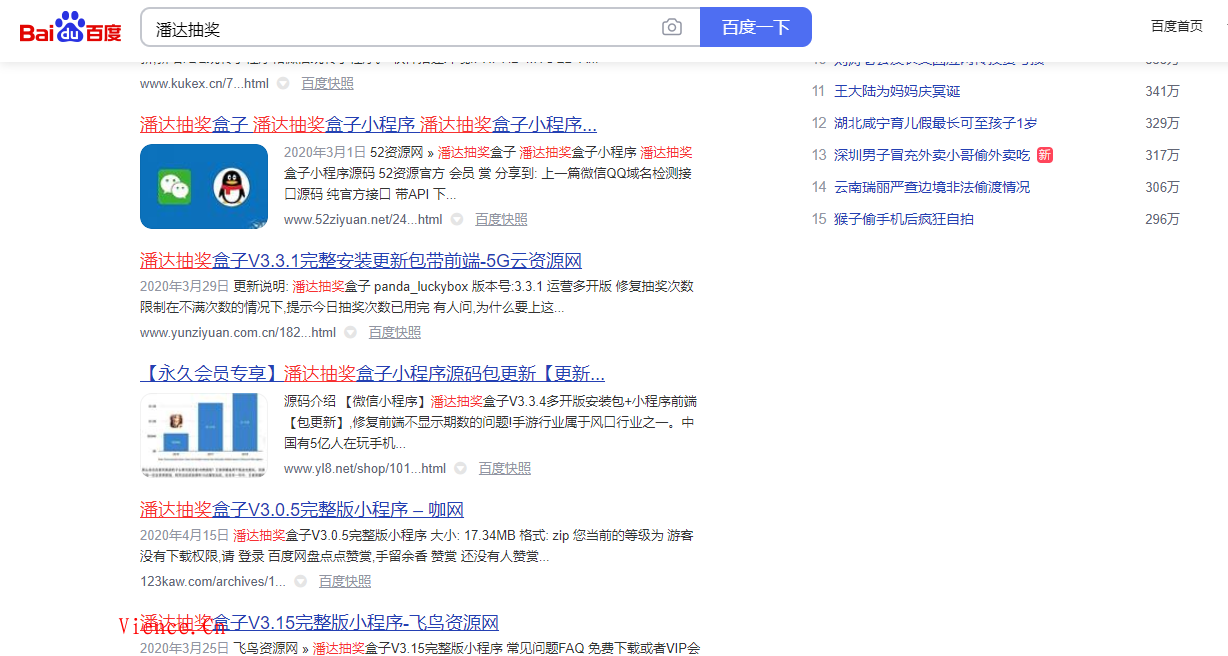Open the 潘达抽奖盒子V3.0.5完整版小程序 咖网 result

[x=301, y=509]
